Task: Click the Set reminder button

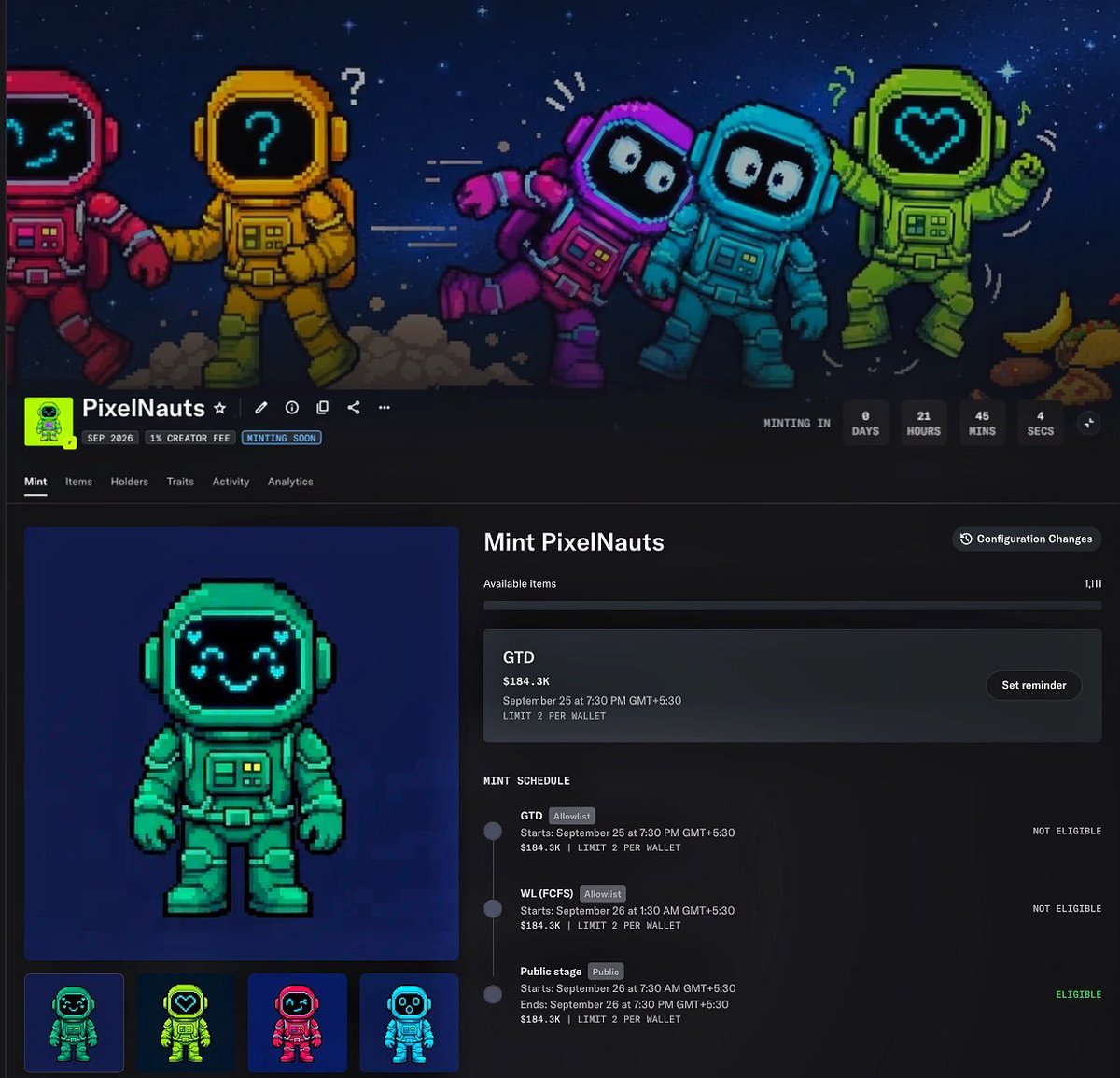Action: coord(1034,685)
